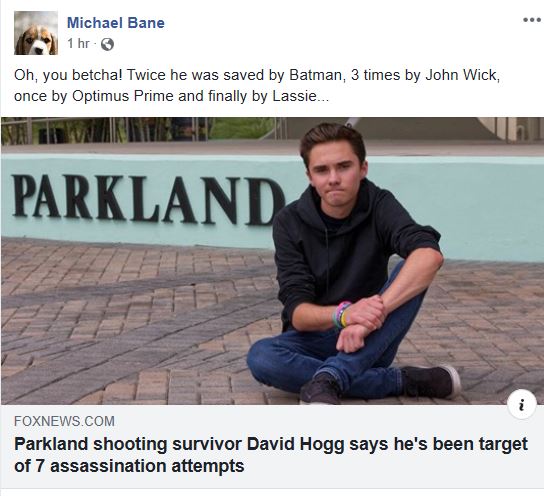Visit Michael Bane's profile via name link
Screen dimensions: 544x496
[x=116, y=23]
